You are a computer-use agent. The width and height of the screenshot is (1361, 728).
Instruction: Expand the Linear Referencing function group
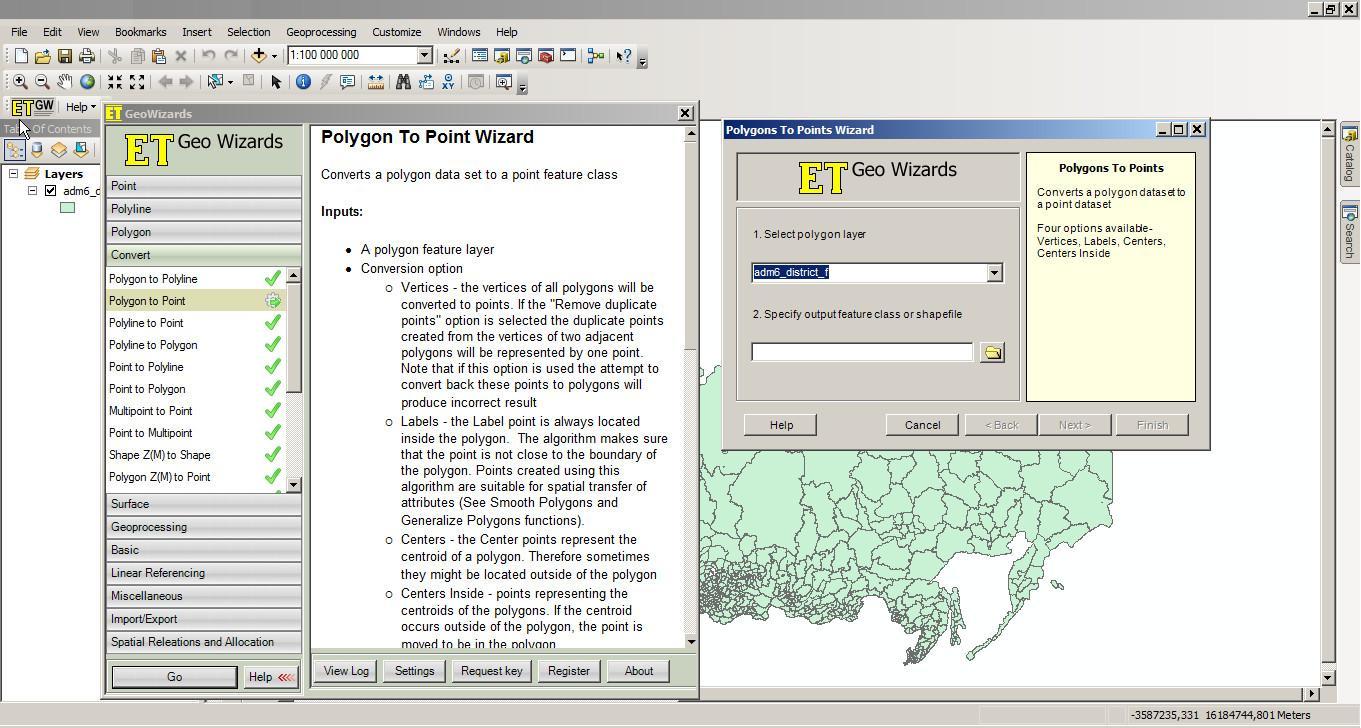[204, 573]
